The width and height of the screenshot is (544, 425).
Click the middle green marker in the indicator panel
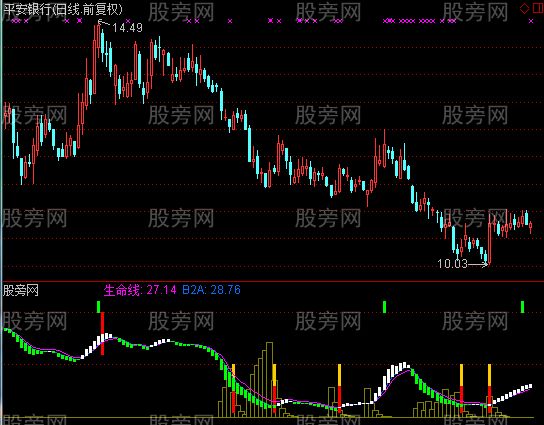click(x=384, y=307)
